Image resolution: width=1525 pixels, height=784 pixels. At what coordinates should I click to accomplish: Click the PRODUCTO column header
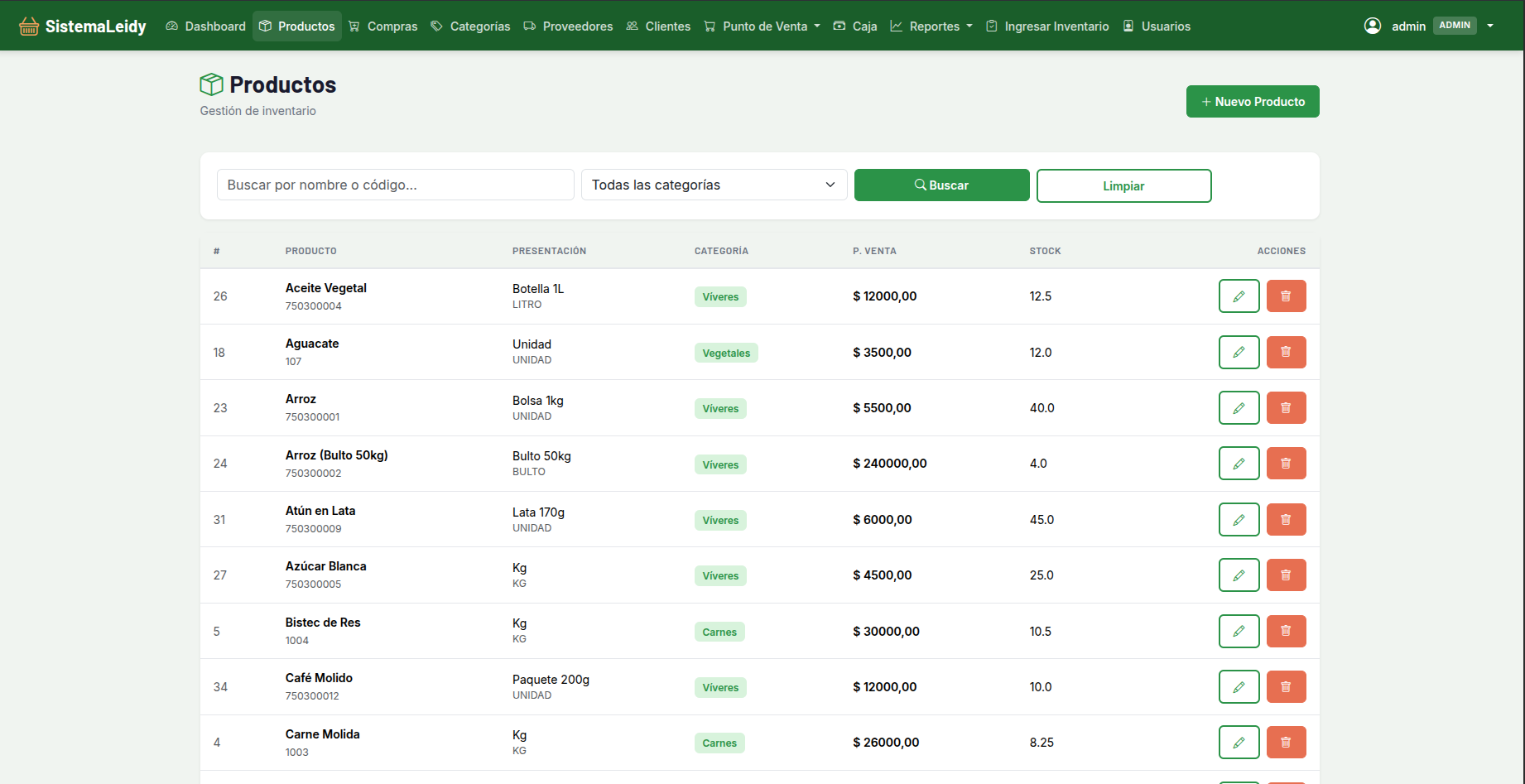click(311, 251)
